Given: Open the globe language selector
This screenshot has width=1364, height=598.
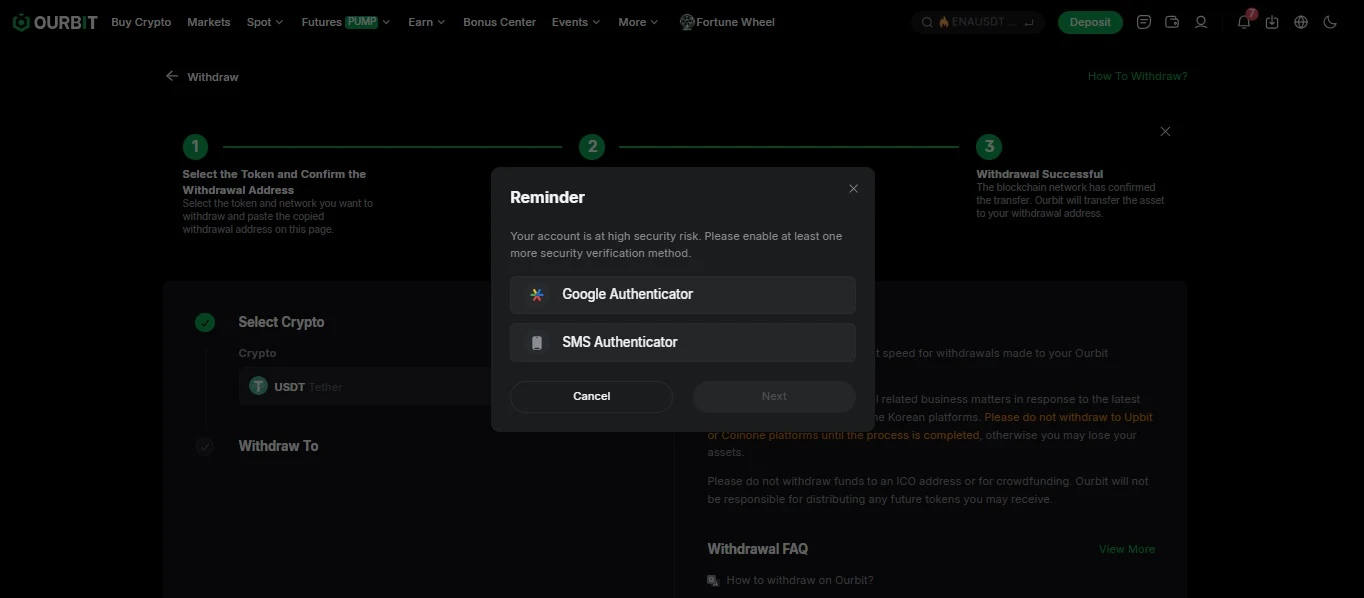Looking at the screenshot, I should [x=1301, y=22].
